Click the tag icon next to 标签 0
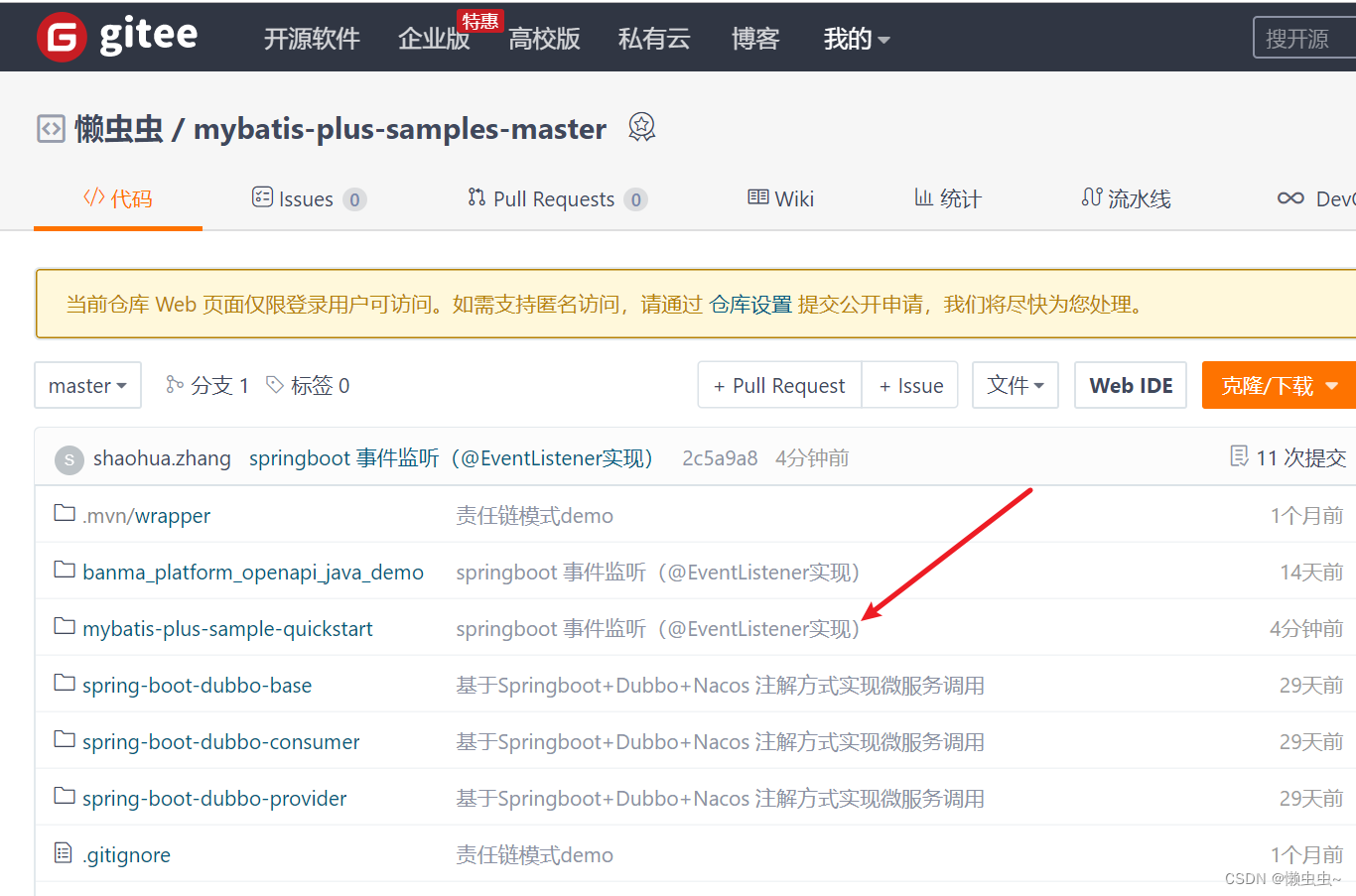Viewport: 1356px width, 896px height. click(x=275, y=384)
